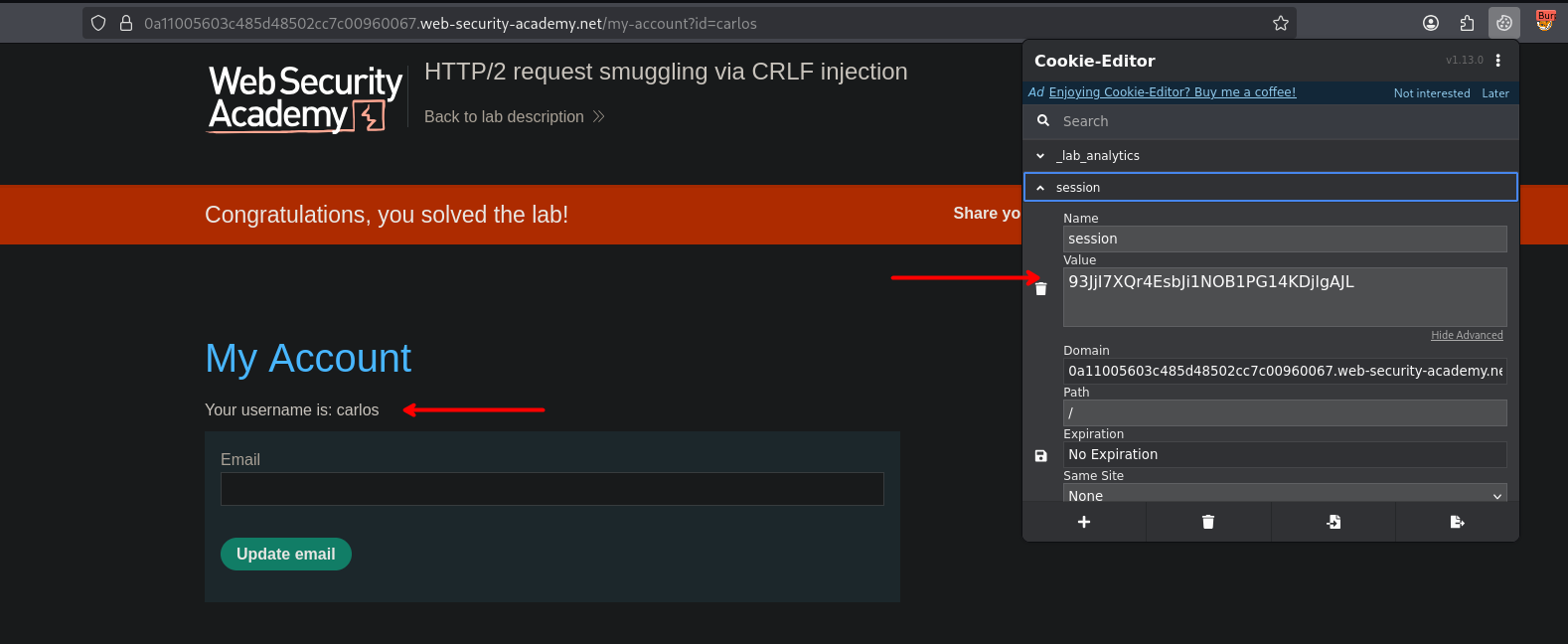1568x644 pixels.
Task: Open the Firefox account icon
Action: tap(1431, 23)
